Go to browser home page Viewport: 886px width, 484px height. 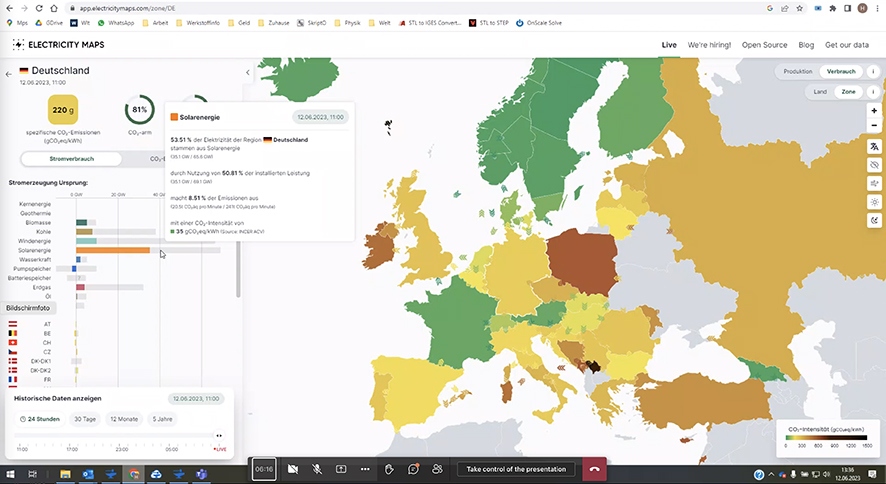(54, 8)
